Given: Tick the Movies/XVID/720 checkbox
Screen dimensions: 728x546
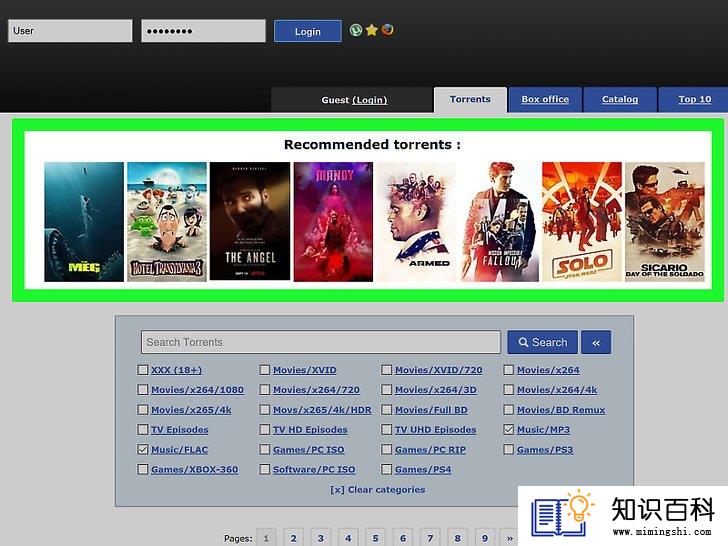Looking at the screenshot, I should [386, 370].
